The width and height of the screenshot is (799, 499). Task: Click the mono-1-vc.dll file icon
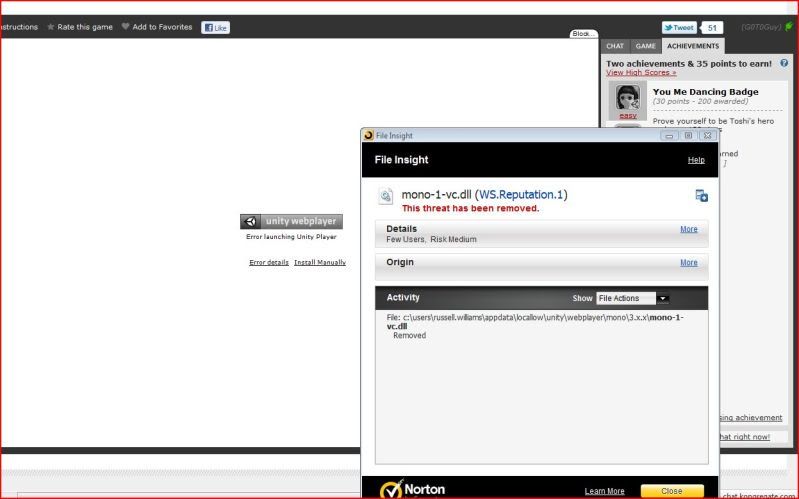click(x=385, y=196)
